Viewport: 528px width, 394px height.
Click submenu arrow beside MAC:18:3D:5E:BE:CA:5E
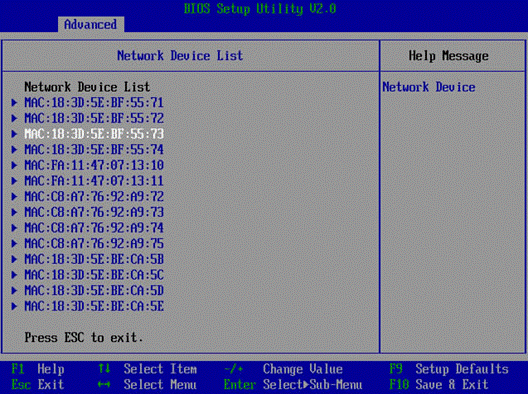pos(14,306)
